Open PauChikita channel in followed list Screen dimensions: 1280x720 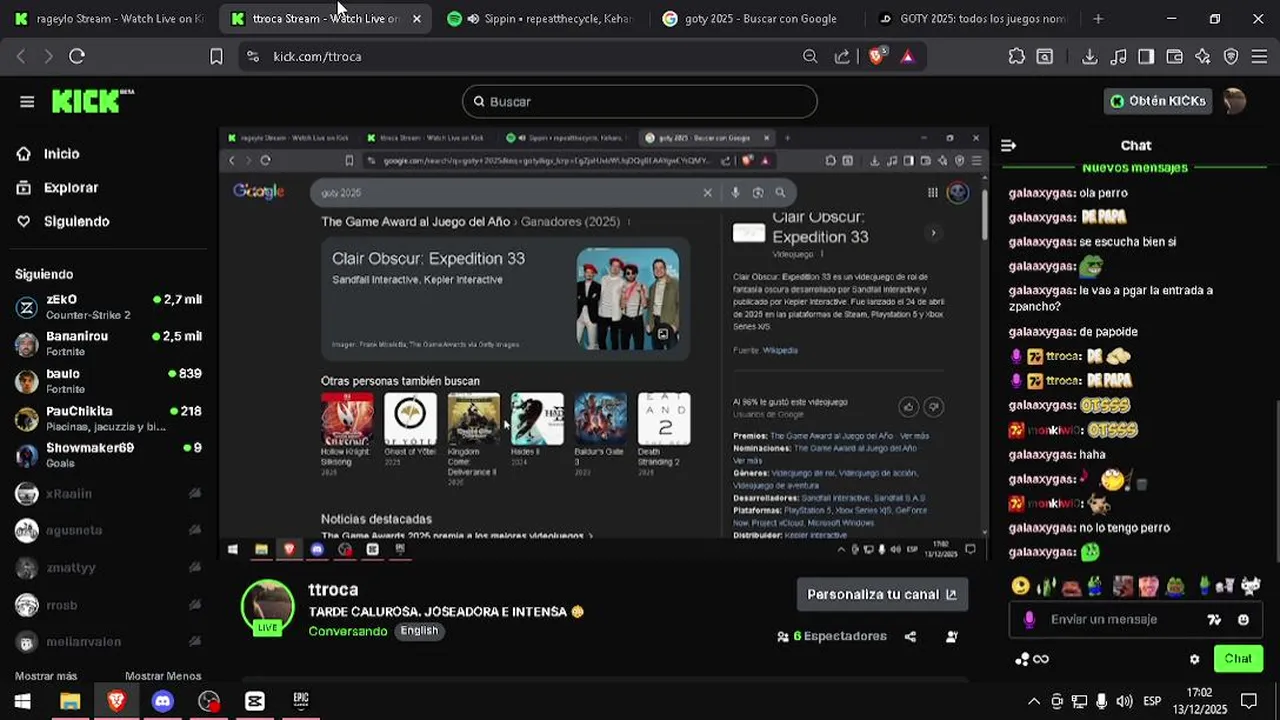coord(108,418)
